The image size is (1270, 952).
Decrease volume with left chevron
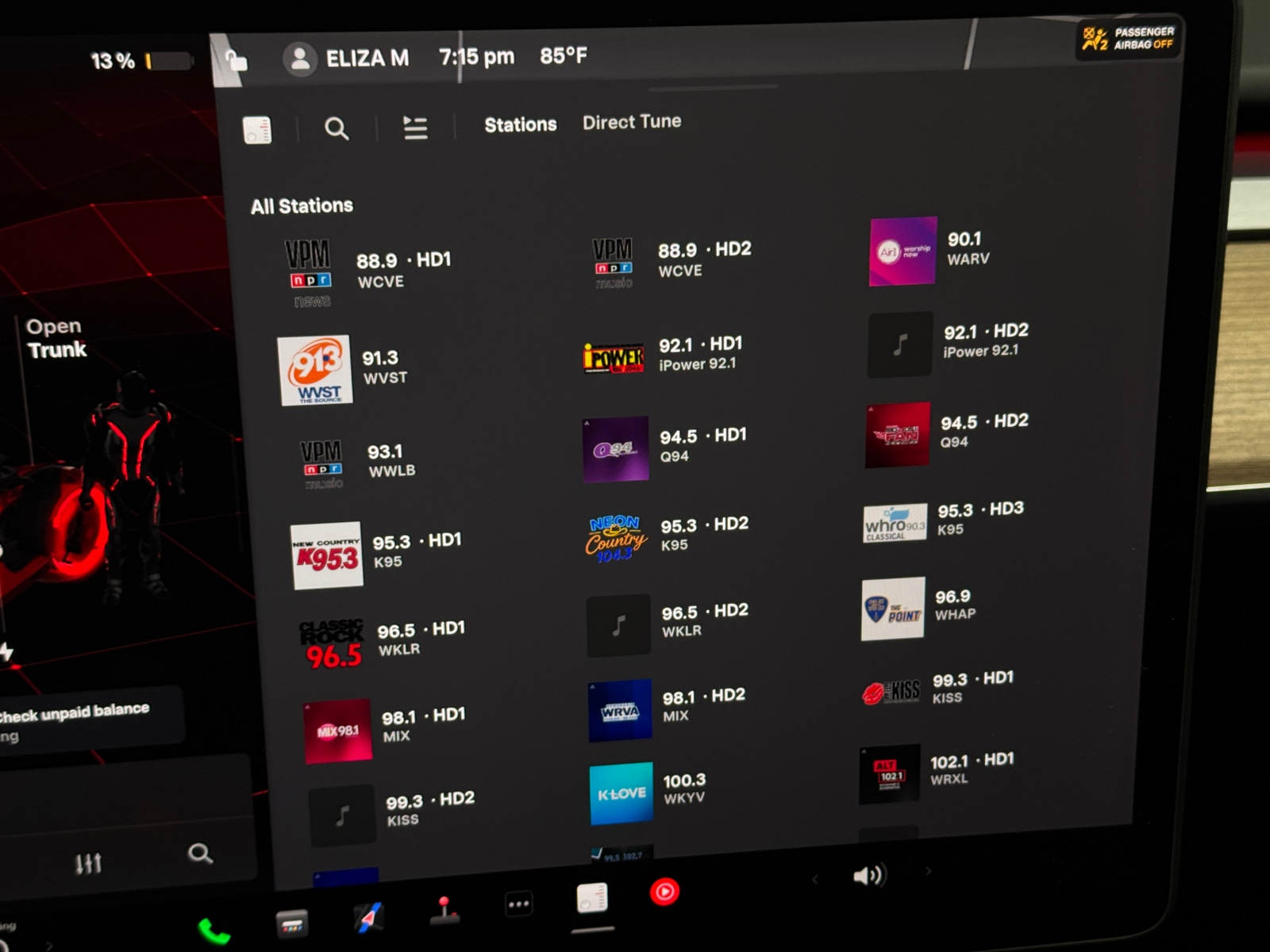(815, 879)
